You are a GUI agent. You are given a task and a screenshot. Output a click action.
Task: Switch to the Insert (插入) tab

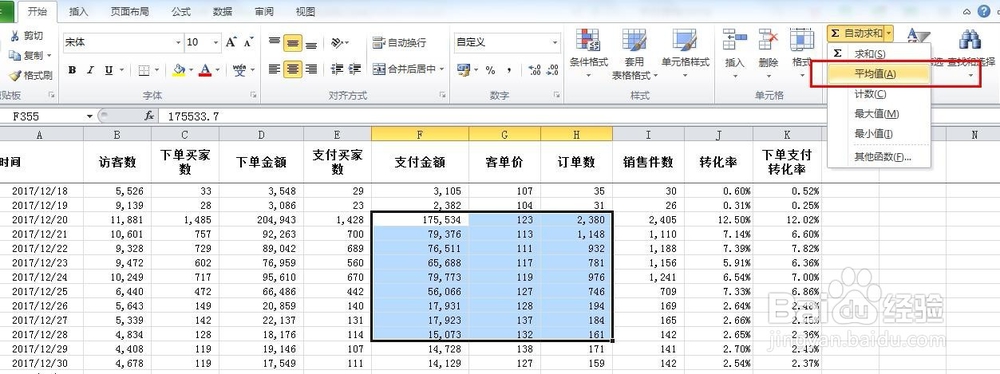78,11
